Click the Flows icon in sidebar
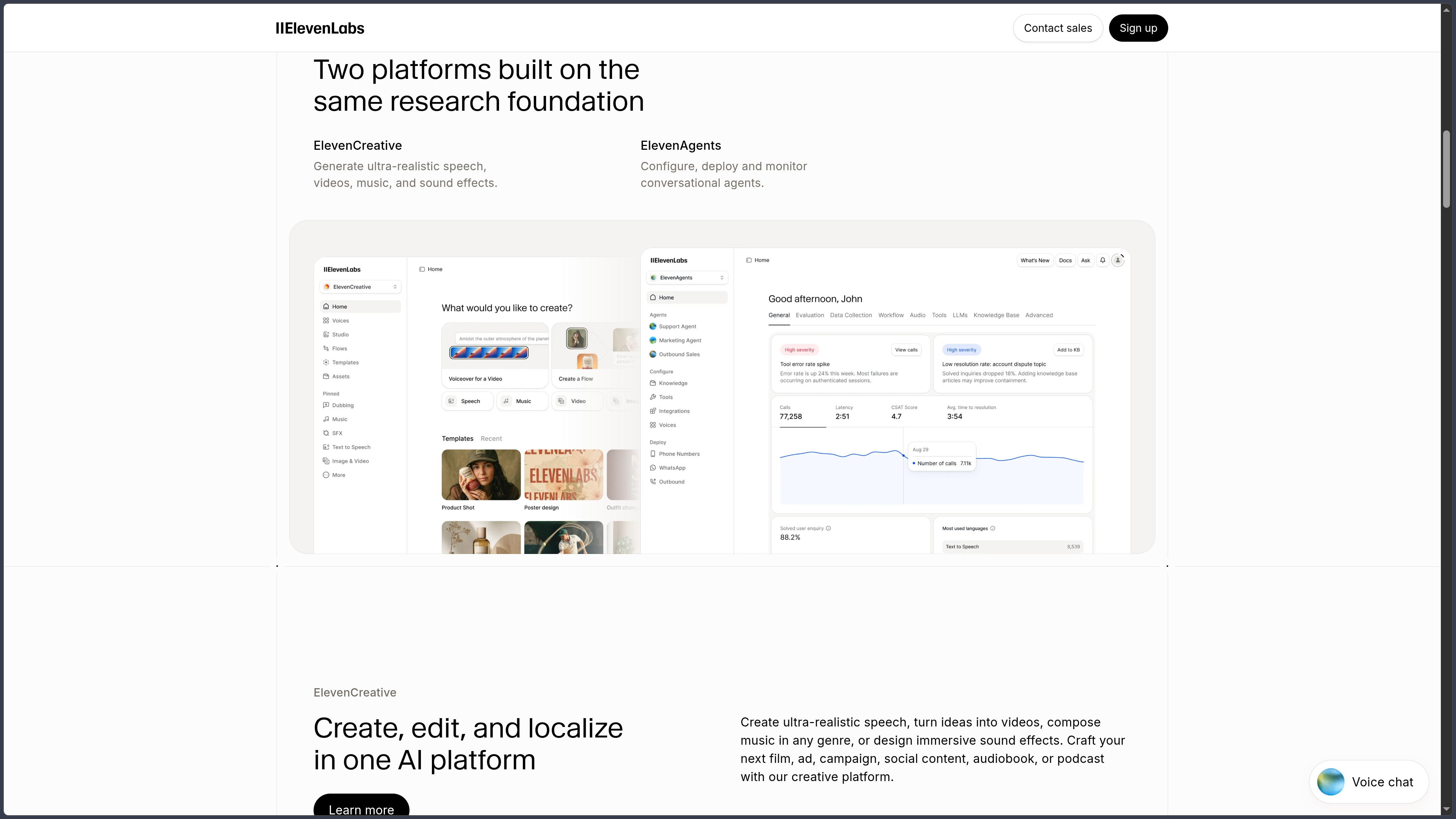The width and height of the screenshot is (1456, 819). [326, 349]
